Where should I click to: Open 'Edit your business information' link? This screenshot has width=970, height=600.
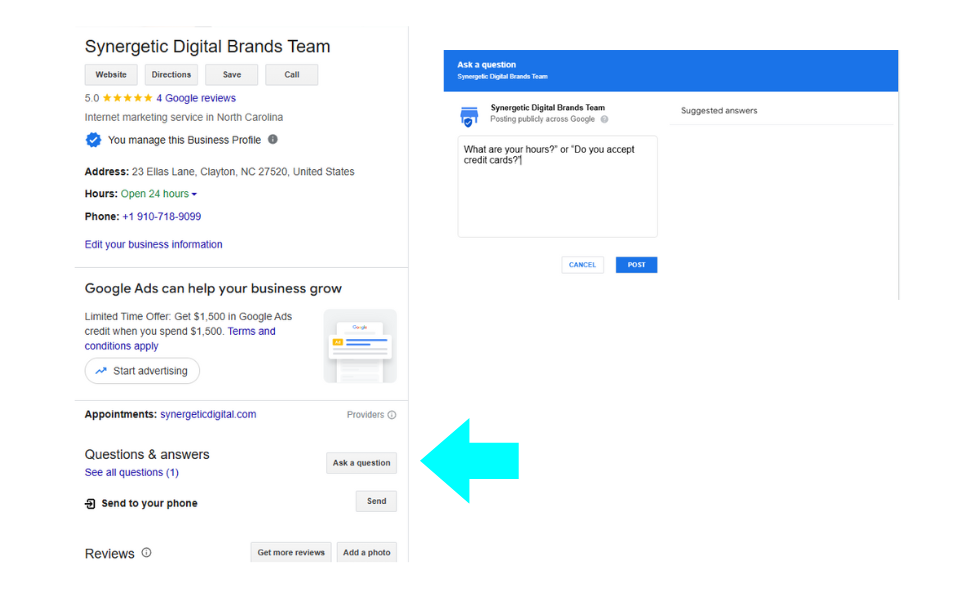154,245
